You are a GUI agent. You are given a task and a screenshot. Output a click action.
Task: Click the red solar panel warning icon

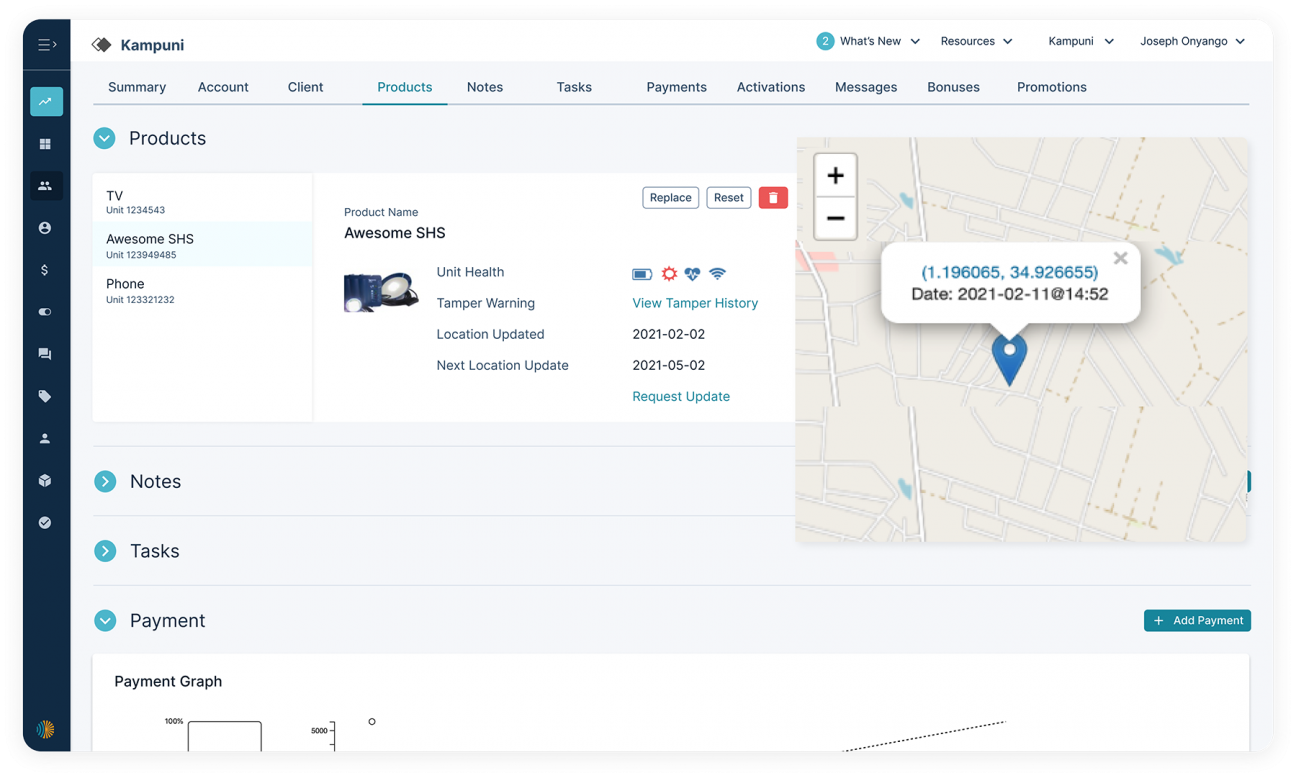668,273
